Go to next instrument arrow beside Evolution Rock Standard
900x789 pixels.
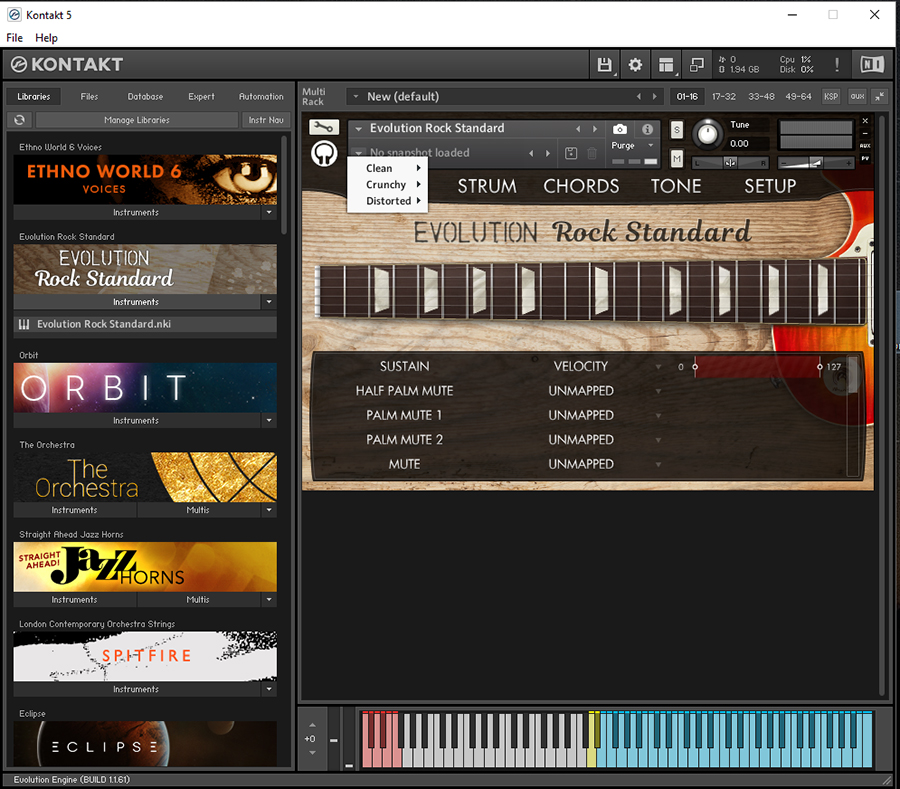595,129
